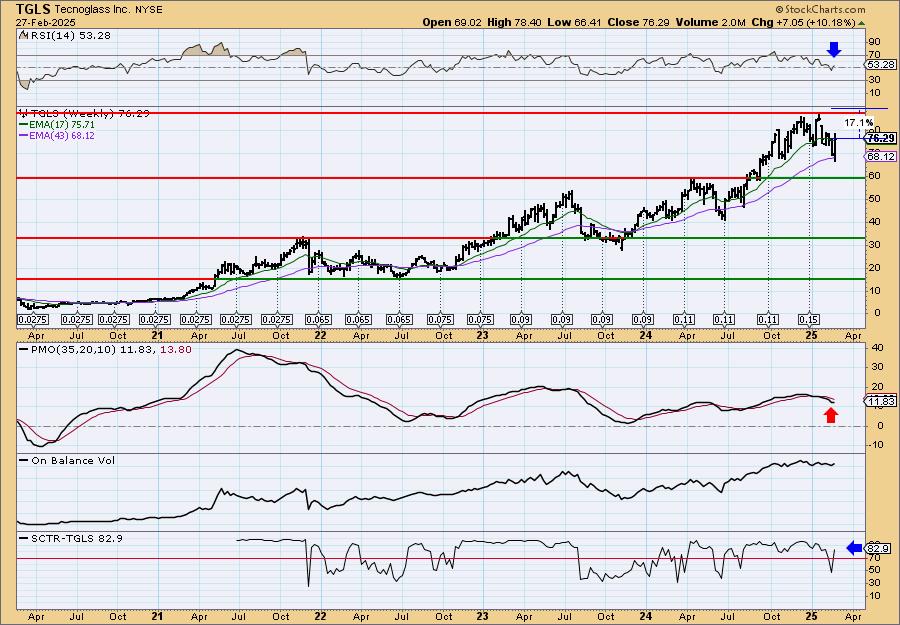
Task: Click the 17.1% upside annotation label
Action: point(859,123)
